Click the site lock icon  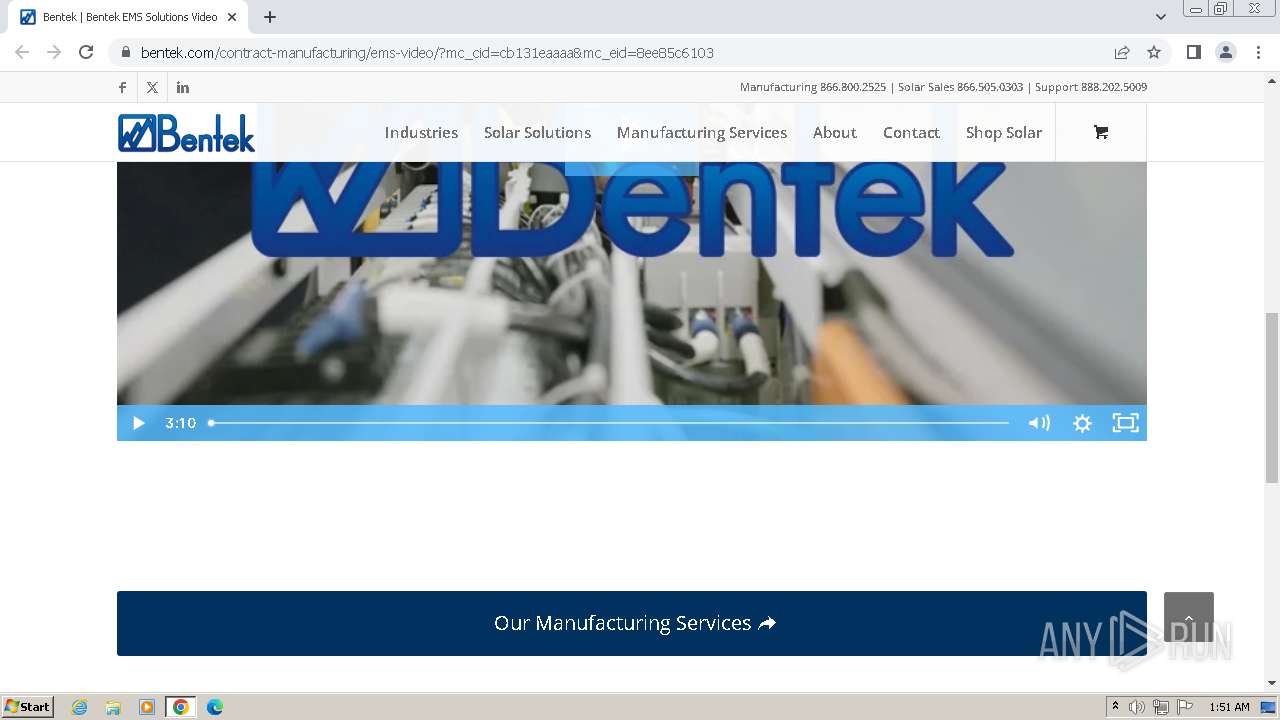point(125,52)
